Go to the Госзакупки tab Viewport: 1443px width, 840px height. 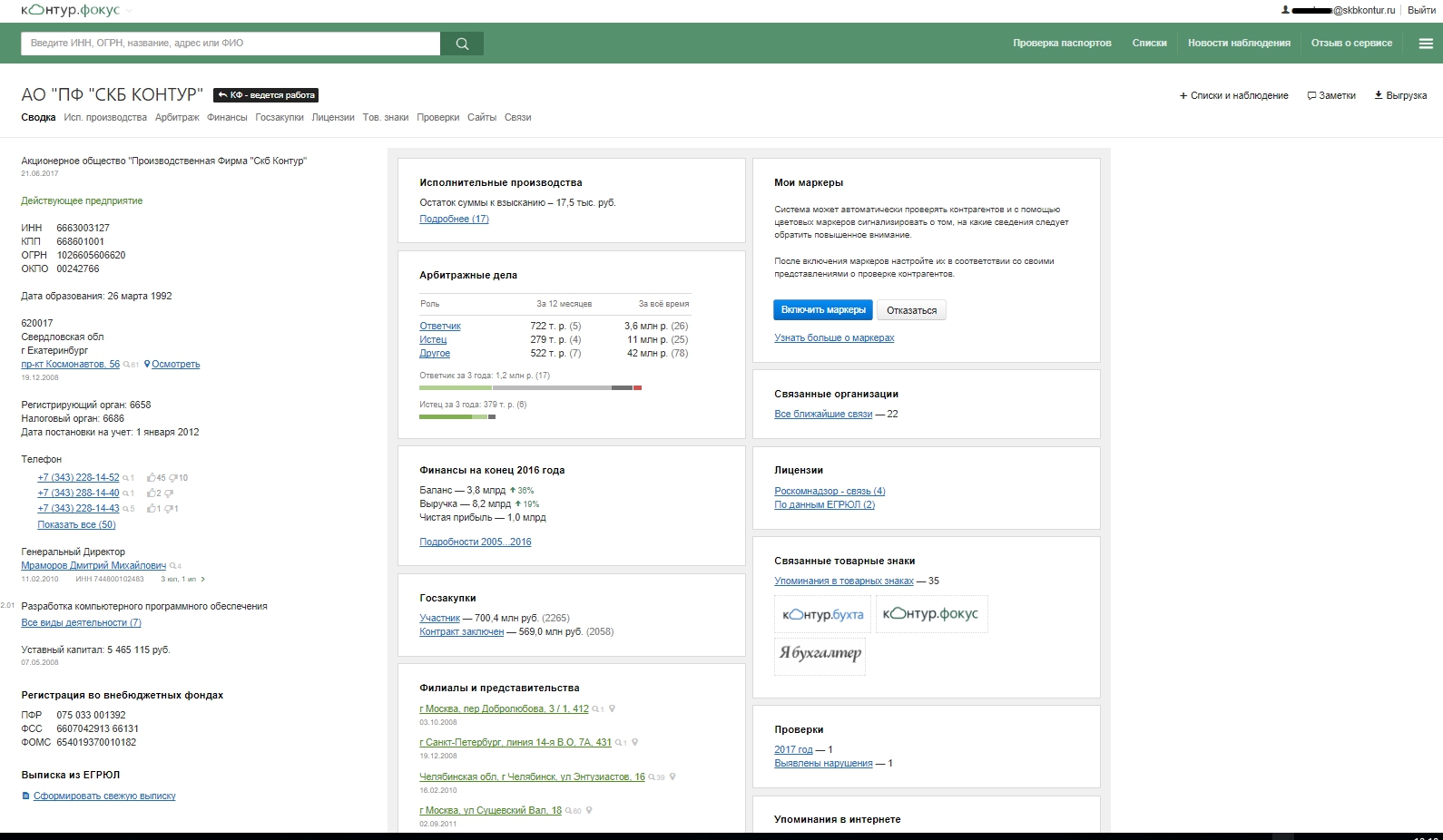click(x=280, y=117)
